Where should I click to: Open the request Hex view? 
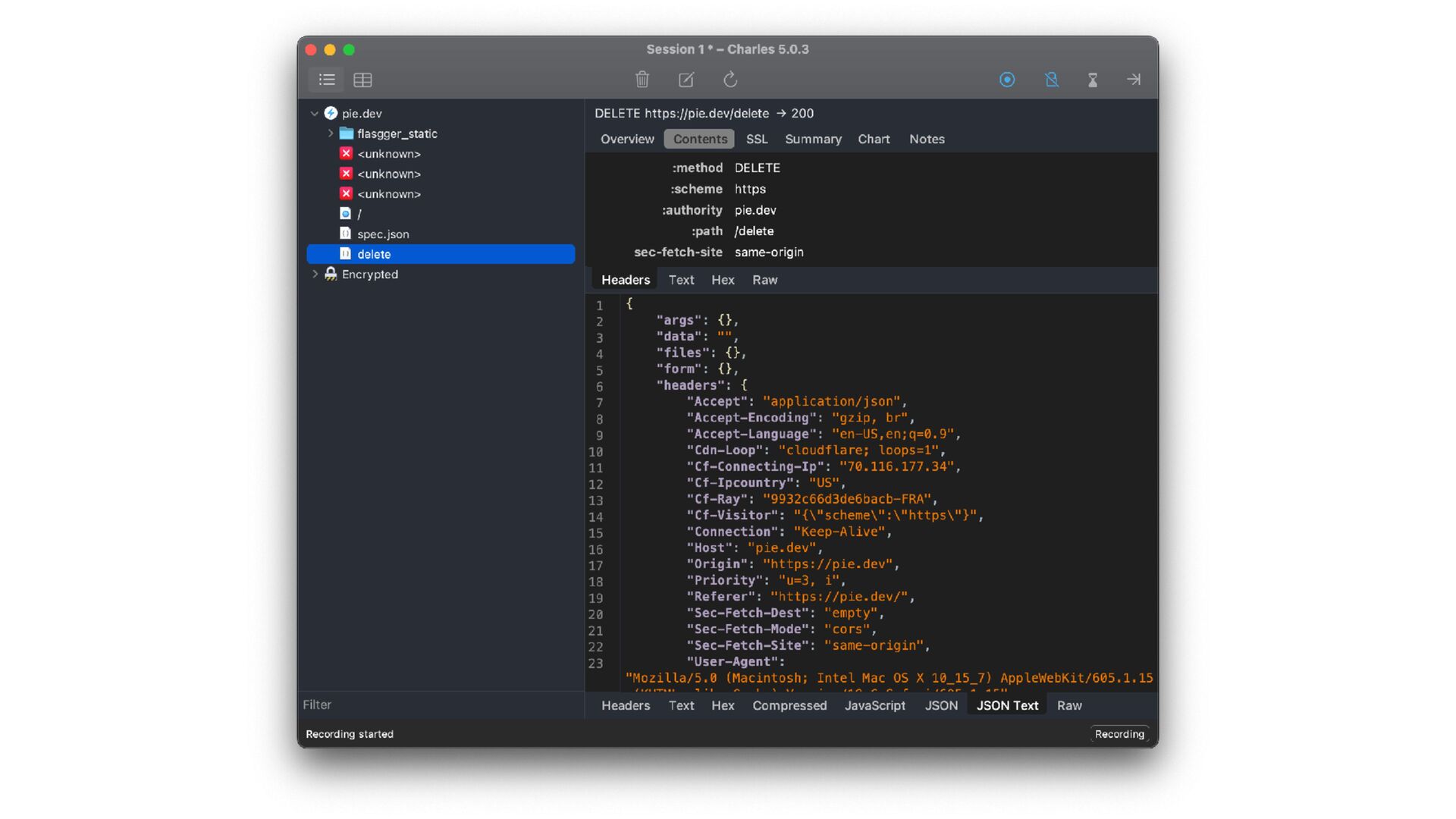(x=723, y=280)
